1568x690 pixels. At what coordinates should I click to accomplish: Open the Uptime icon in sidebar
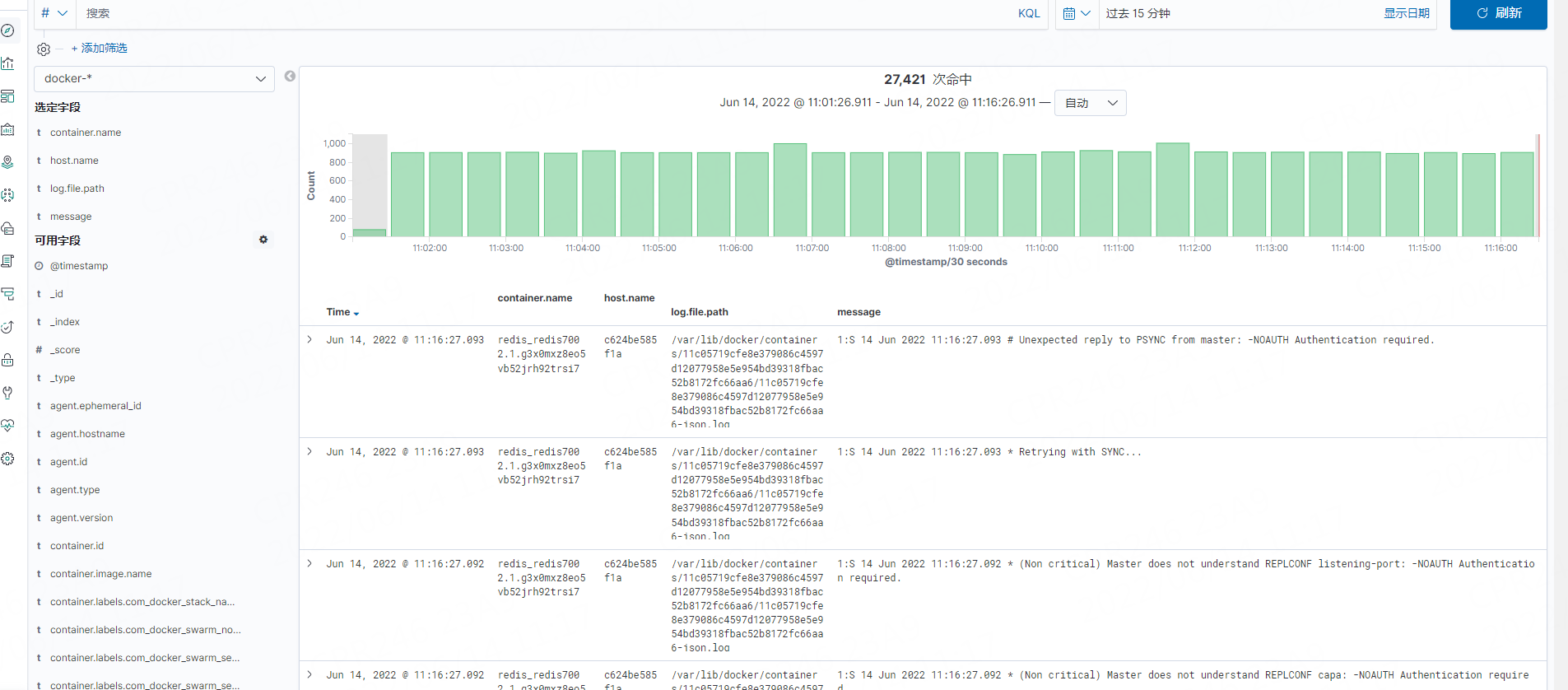tap(7, 327)
